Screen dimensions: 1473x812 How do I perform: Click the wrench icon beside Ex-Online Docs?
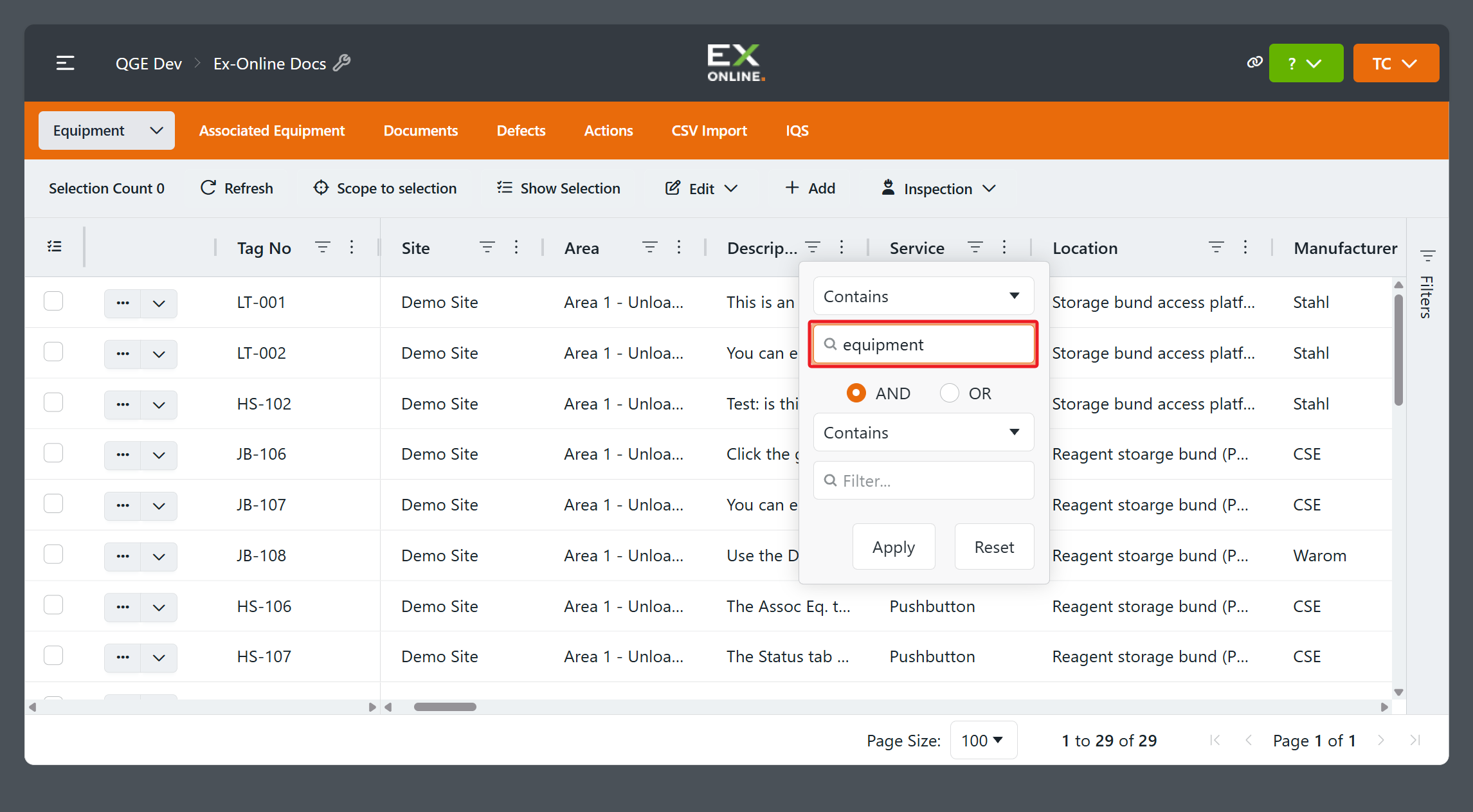tap(342, 63)
